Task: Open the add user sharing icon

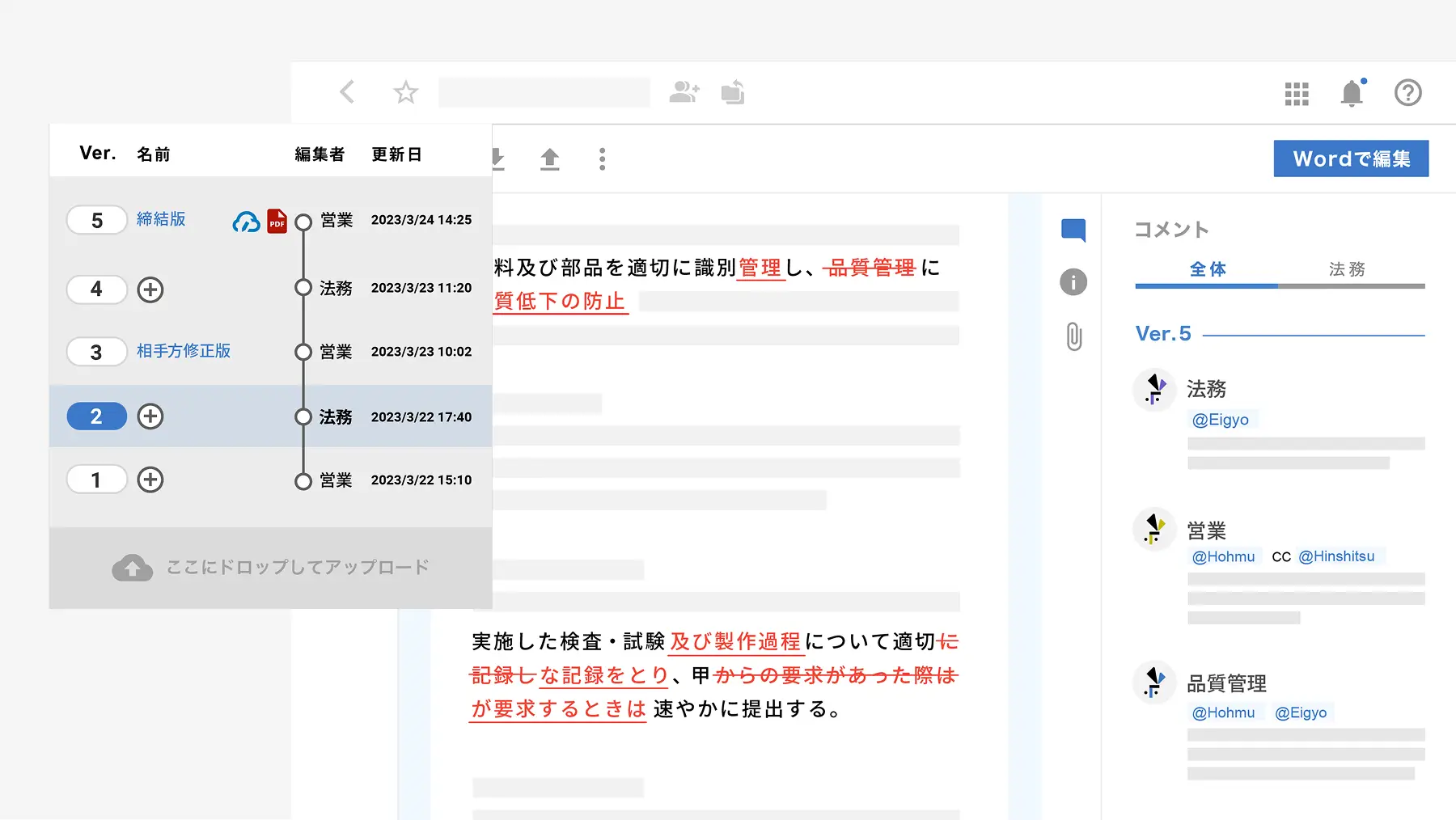Action: [x=684, y=92]
